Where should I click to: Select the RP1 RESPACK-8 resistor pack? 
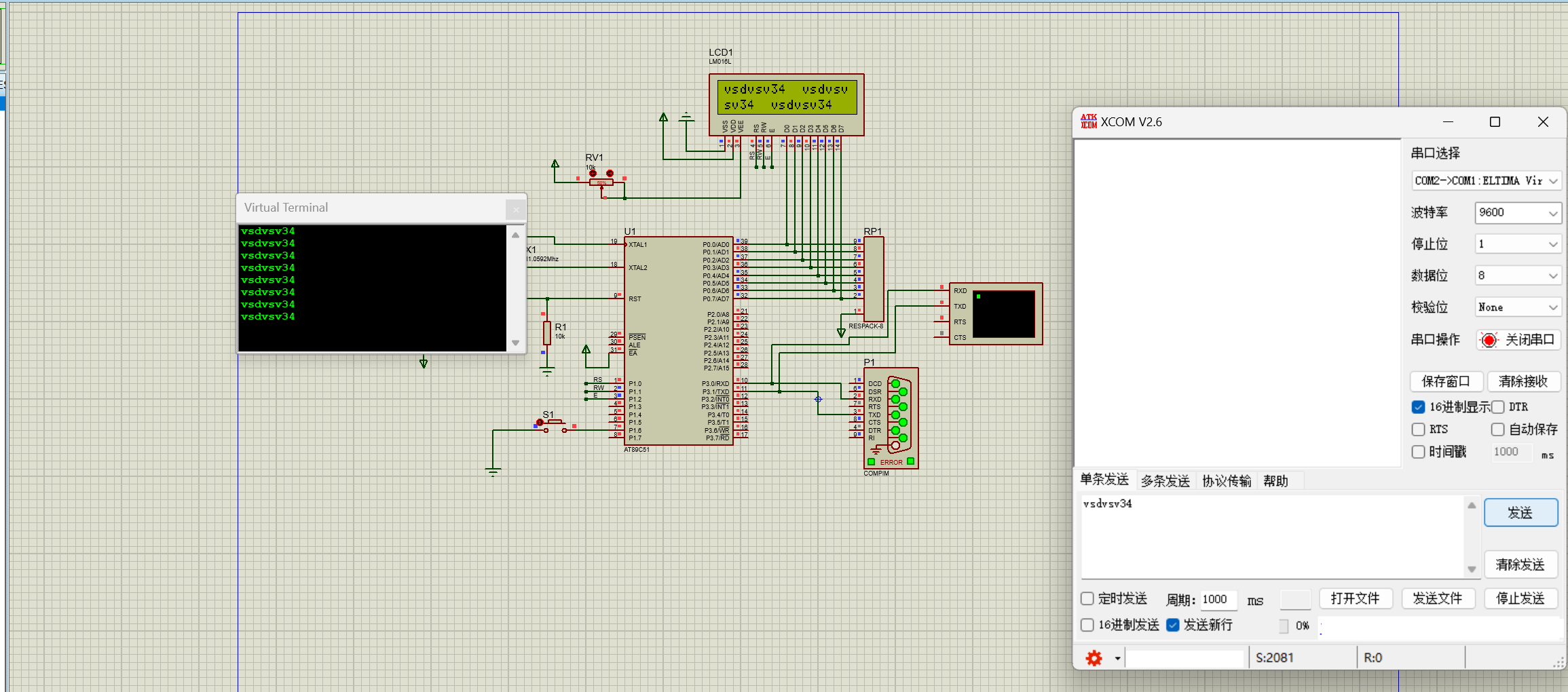pos(874,279)
